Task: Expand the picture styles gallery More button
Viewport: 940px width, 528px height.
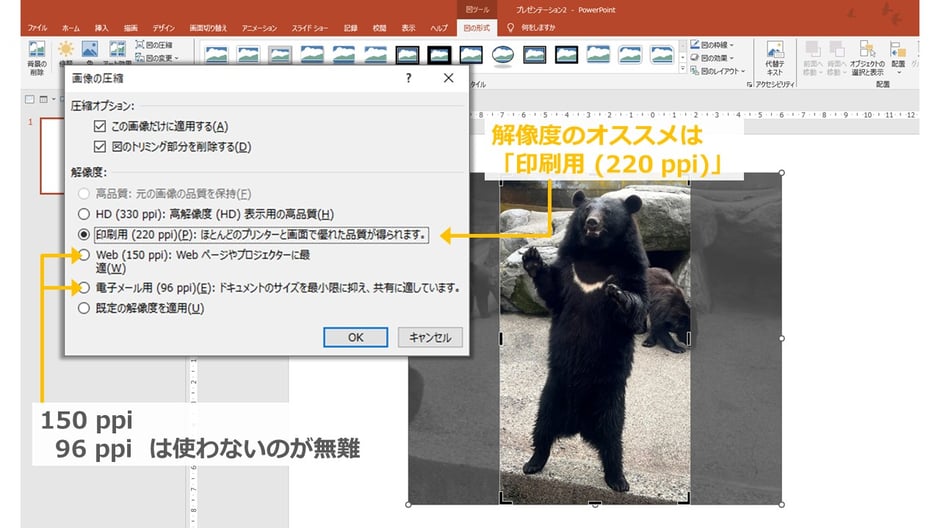Action: coord(682,69)
